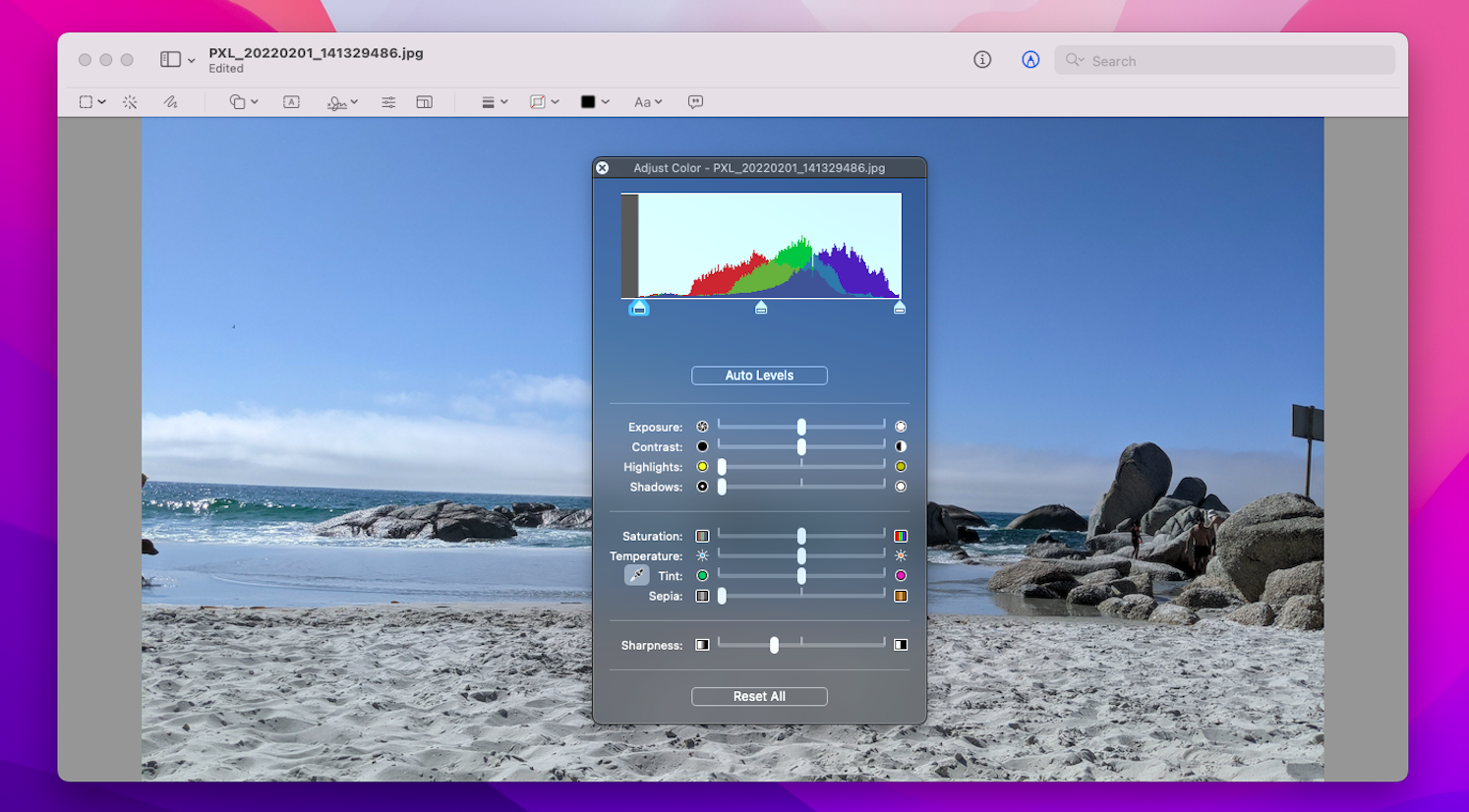1469x812 pixels.
Task: Open the Adjust Color tool icon
Action: 388,101
